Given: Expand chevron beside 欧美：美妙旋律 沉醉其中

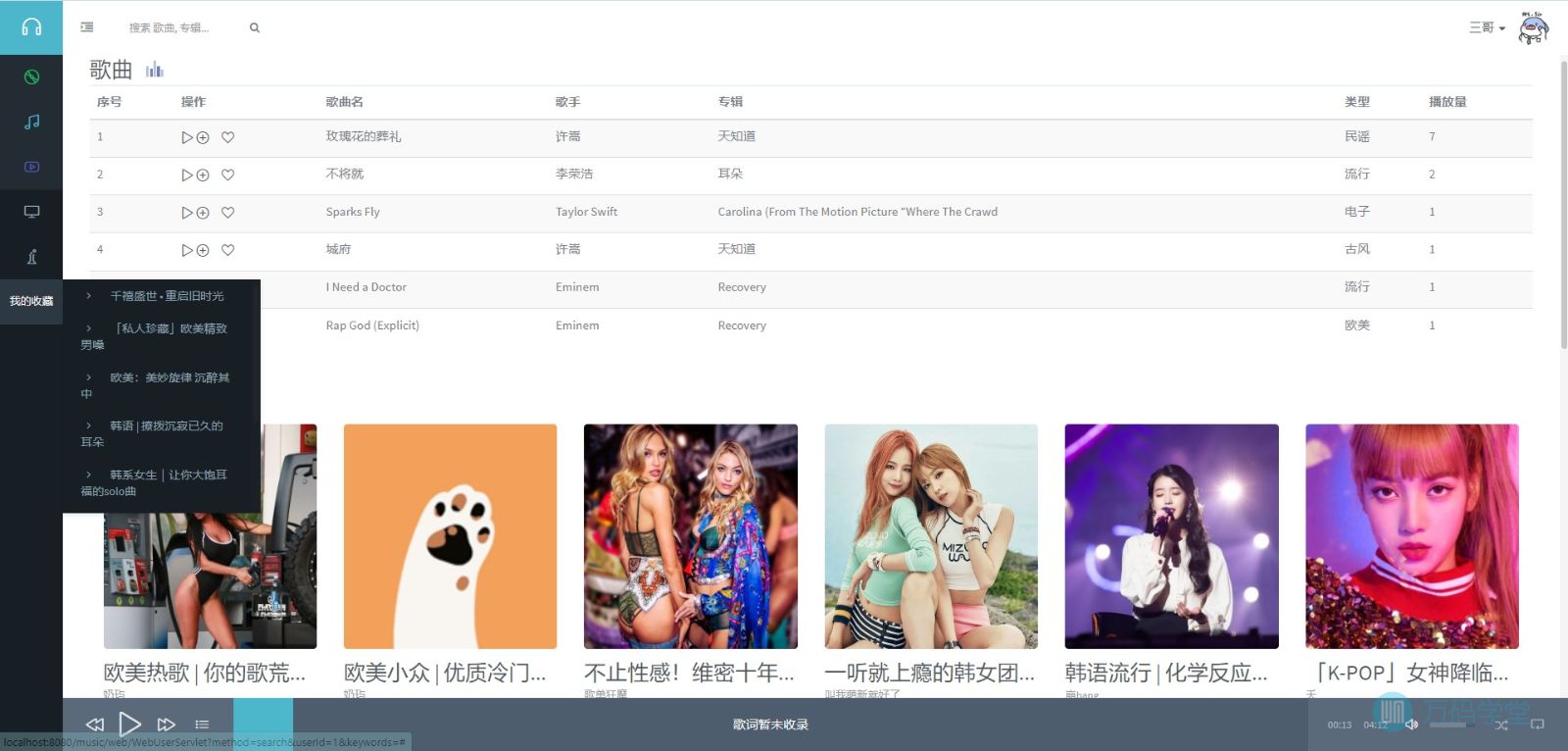Looking at the screenshot, I should [88, 377].
